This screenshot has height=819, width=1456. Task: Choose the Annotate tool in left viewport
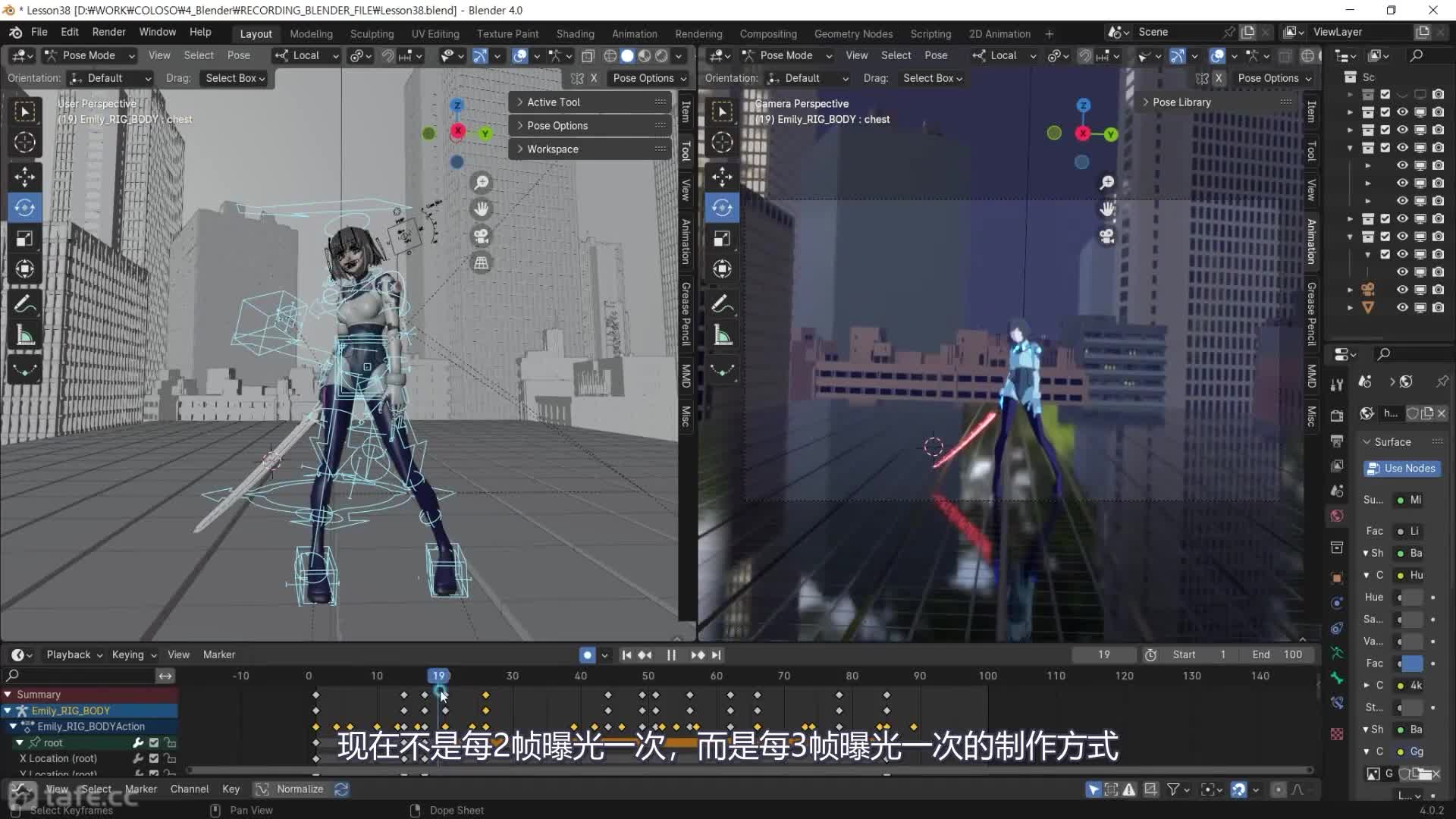[x=24, y=304]
